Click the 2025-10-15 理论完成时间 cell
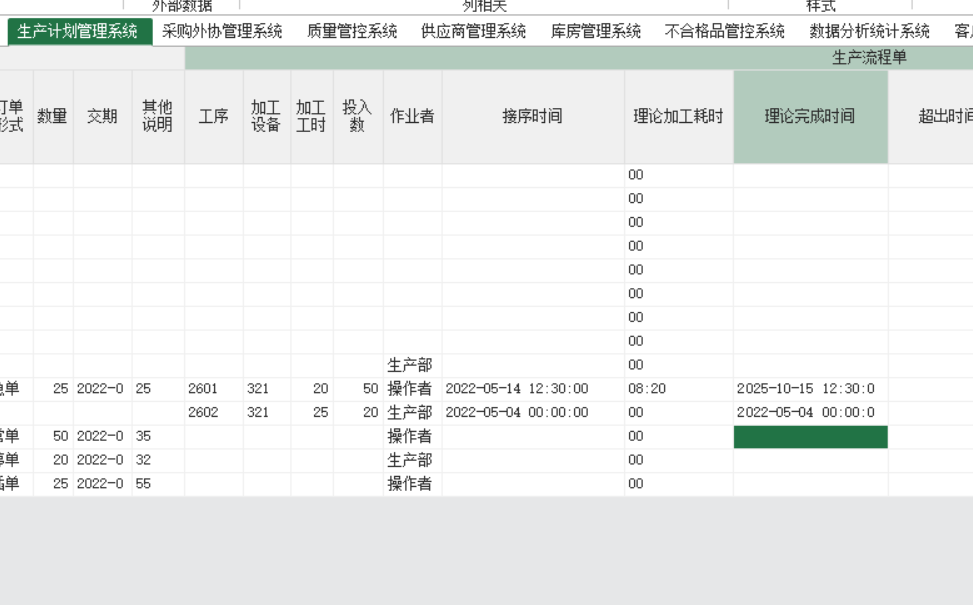 click(x=810, y=389)
